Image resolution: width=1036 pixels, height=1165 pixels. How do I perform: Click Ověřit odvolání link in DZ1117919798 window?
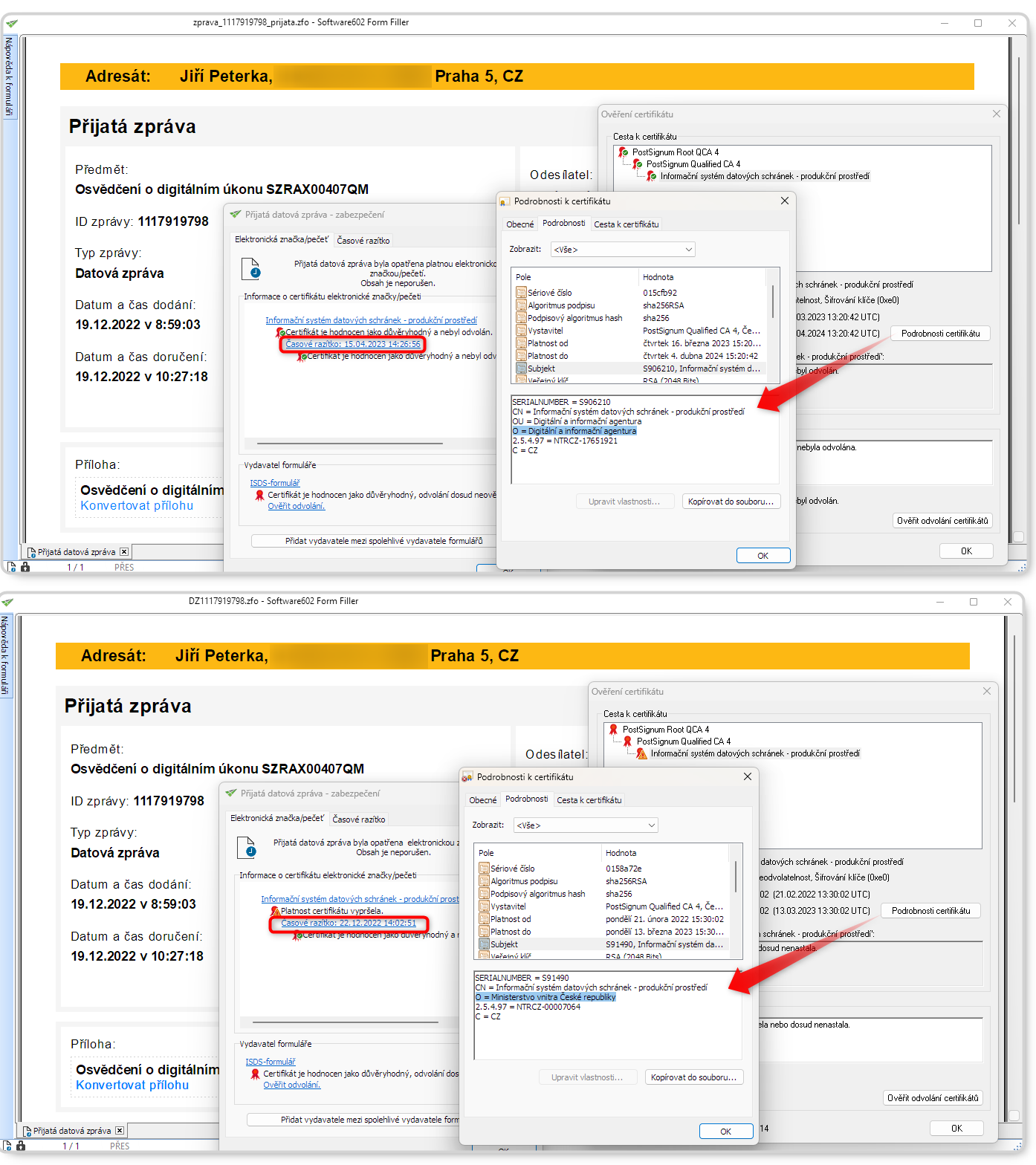292,1085
